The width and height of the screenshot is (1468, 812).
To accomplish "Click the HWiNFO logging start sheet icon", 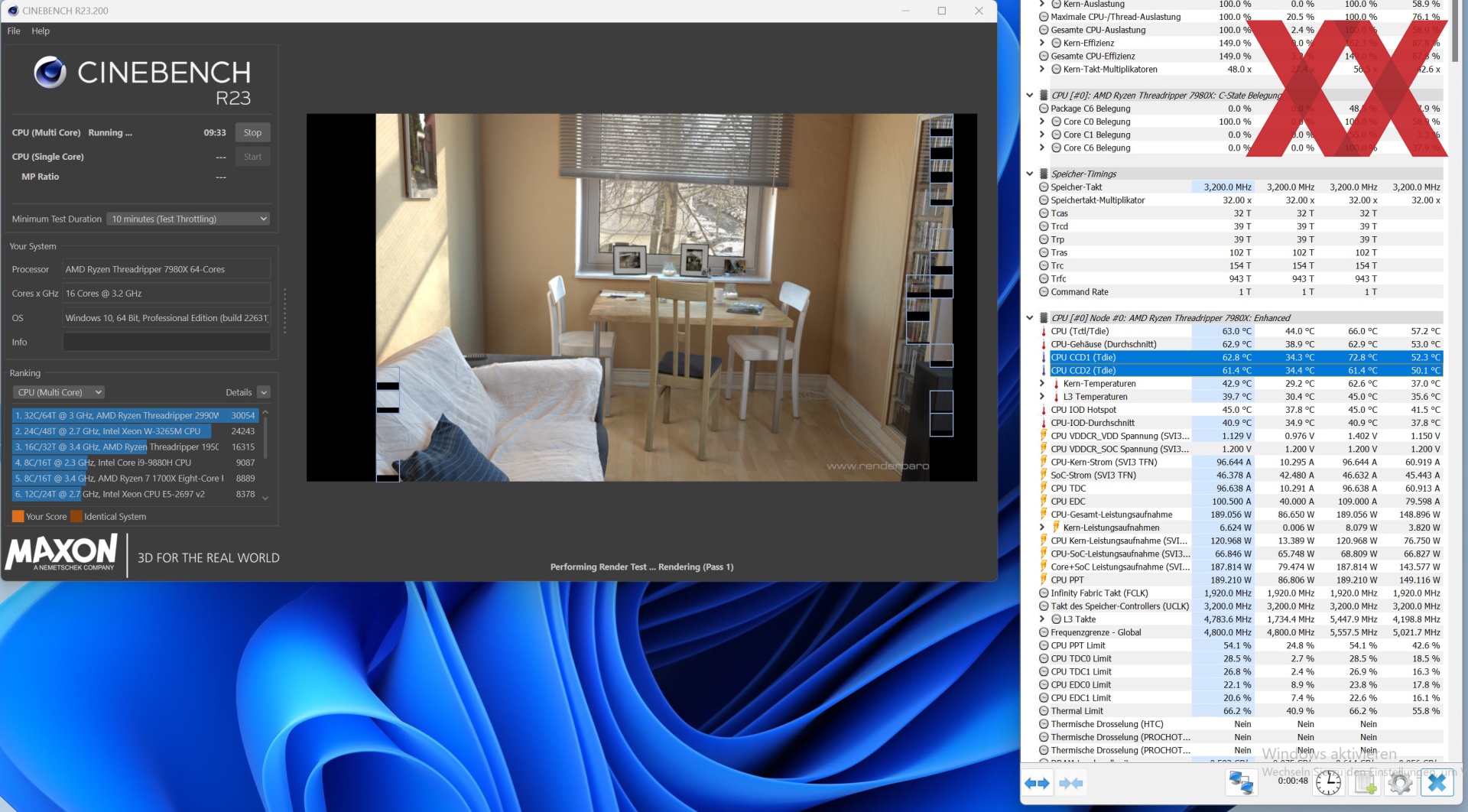I will click(1366, 783).
